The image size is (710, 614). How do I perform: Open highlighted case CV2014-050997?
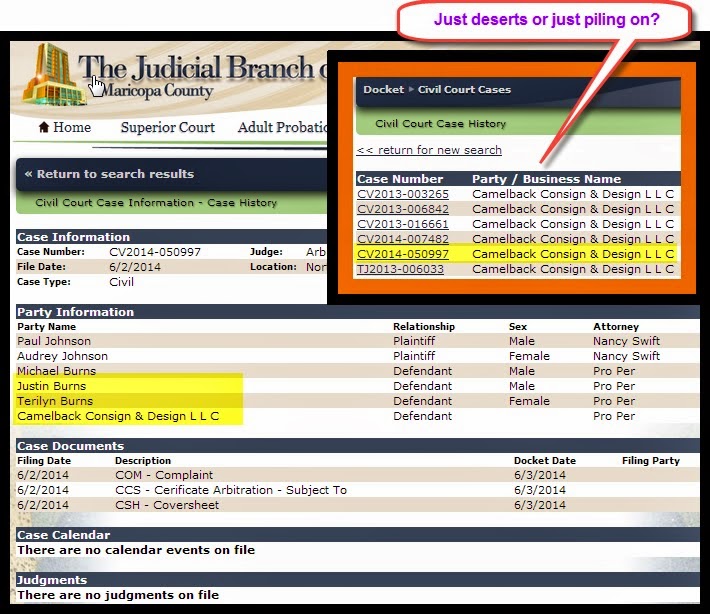click(x=403, y=254)
